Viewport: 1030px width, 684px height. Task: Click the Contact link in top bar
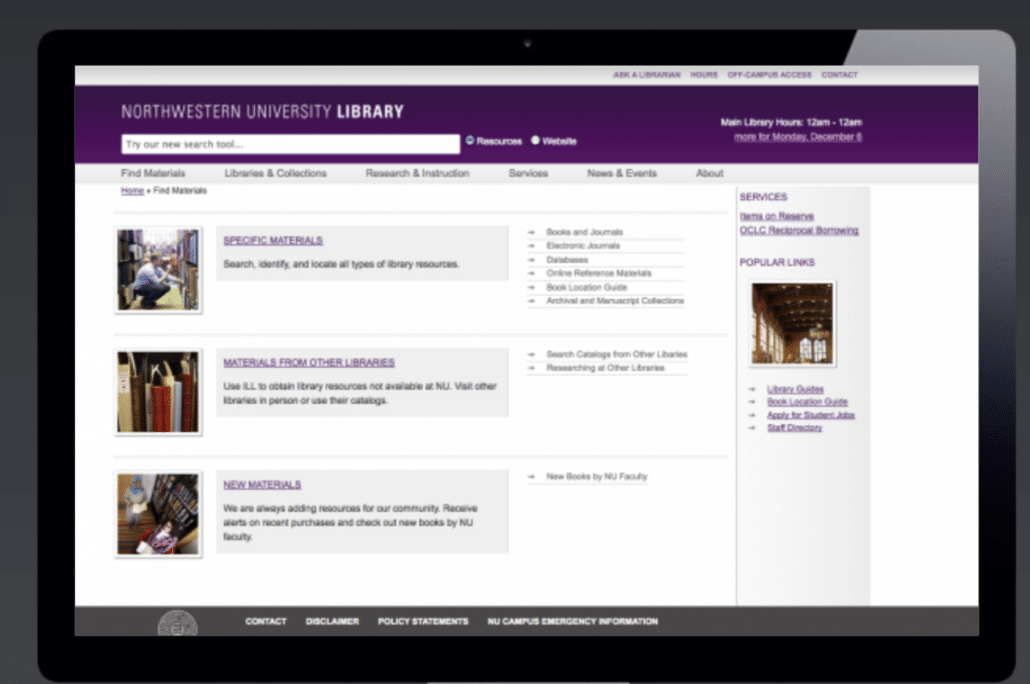point(840,75)
